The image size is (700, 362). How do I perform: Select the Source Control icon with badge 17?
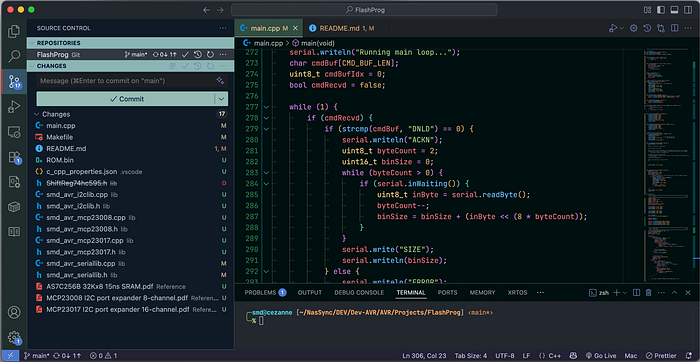pyautogui.click(x=14, y=82)
